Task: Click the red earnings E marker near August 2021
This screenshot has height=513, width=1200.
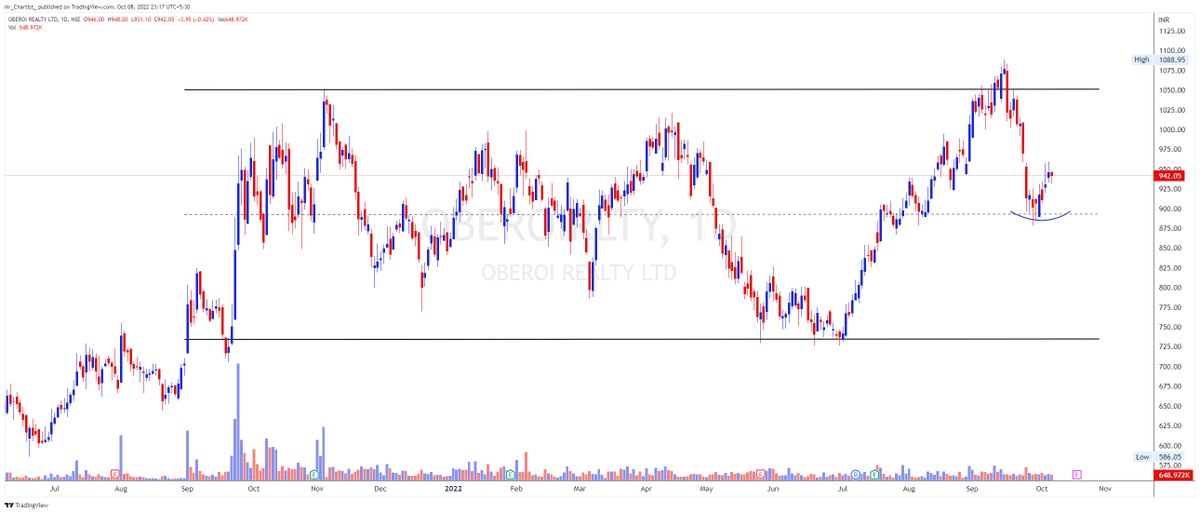Action: tap(115, 473)
